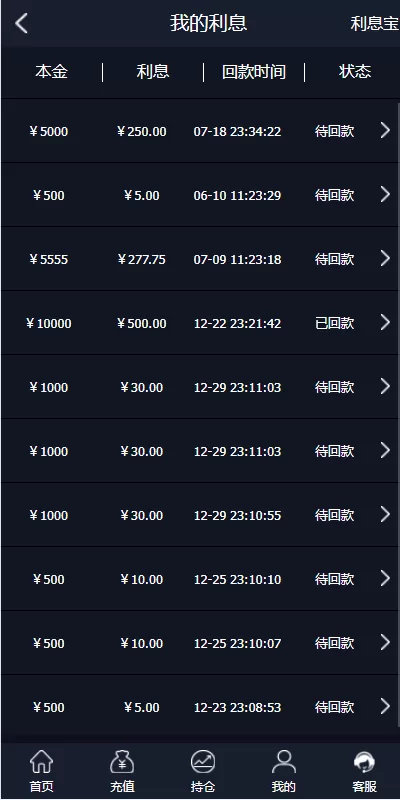Viewport: 400px width, 800px height.
Task: Open the 利息宝 link in header
Action: [374, 23]
